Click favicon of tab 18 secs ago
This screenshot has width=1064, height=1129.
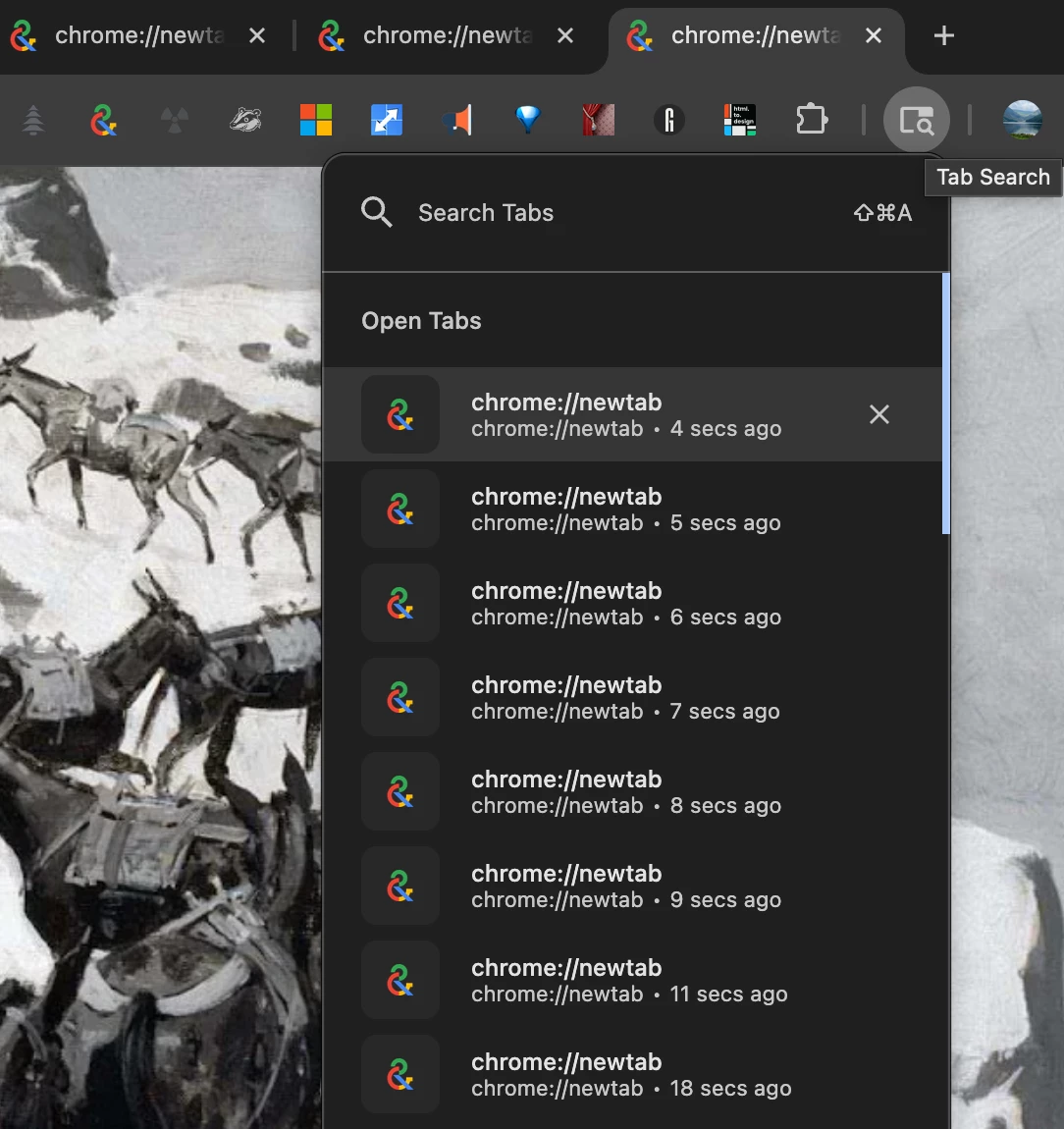point(400,1074)
